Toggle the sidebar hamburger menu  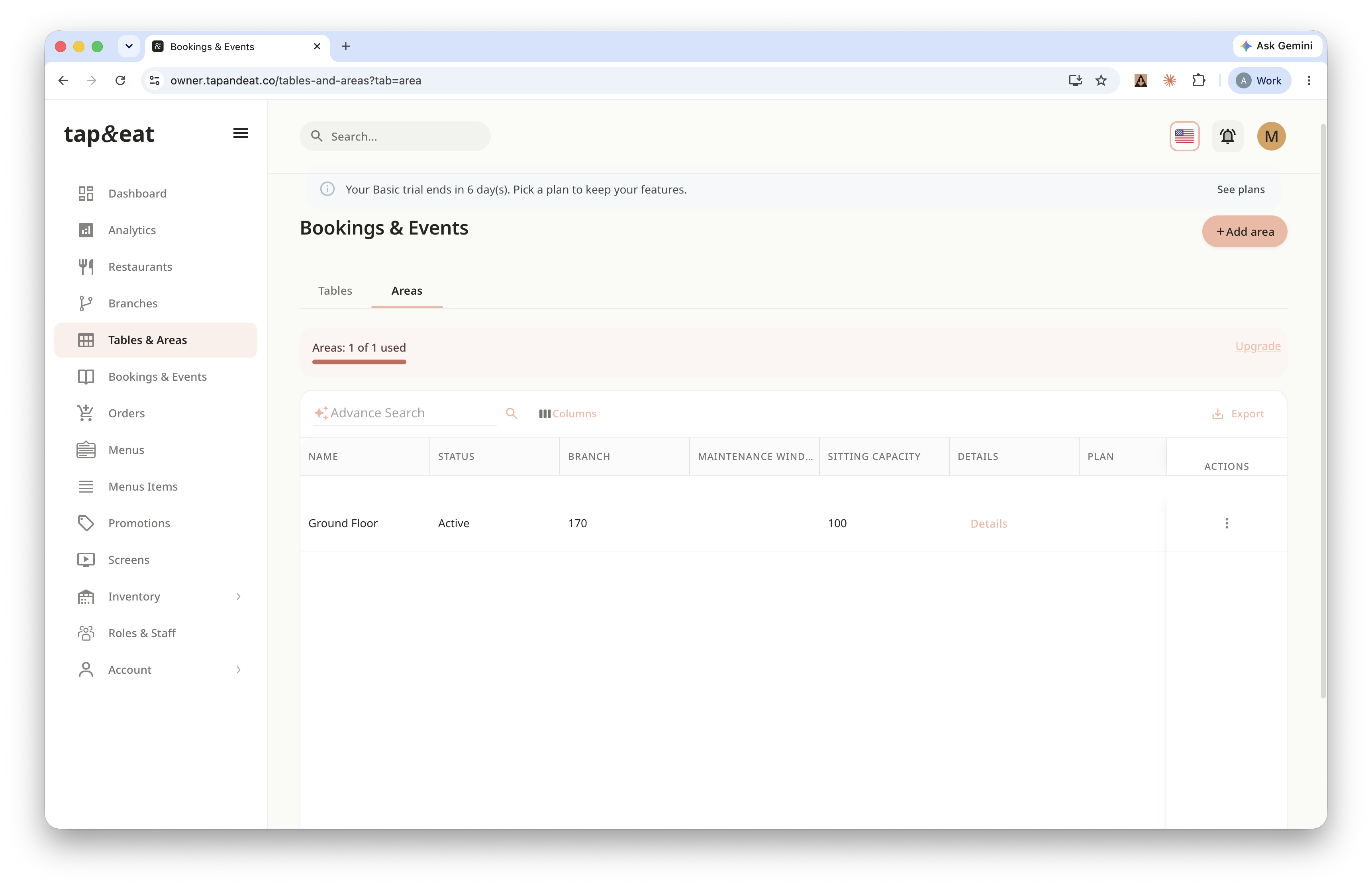tap(240, 134)
